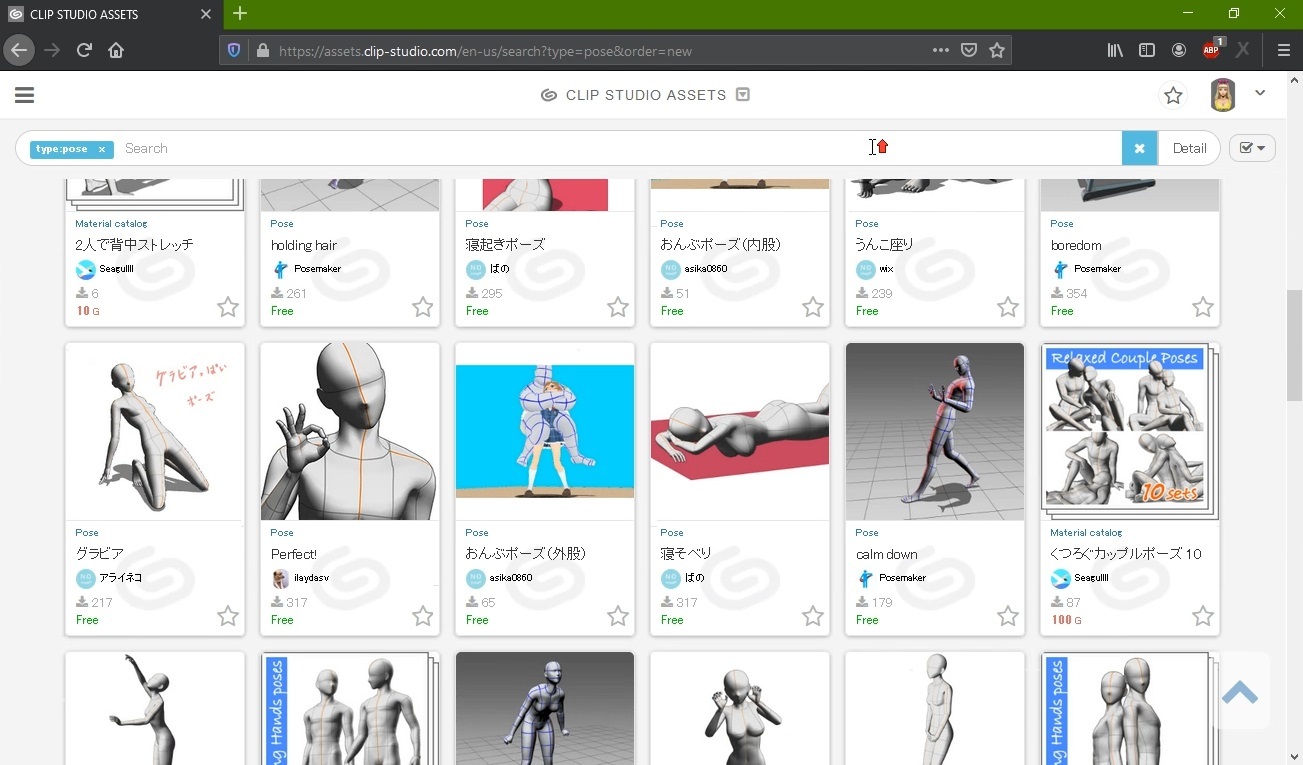Favorite the 'グラビア' pose
The width and height of the screenshot is (1303, 765).
(228, 616)
